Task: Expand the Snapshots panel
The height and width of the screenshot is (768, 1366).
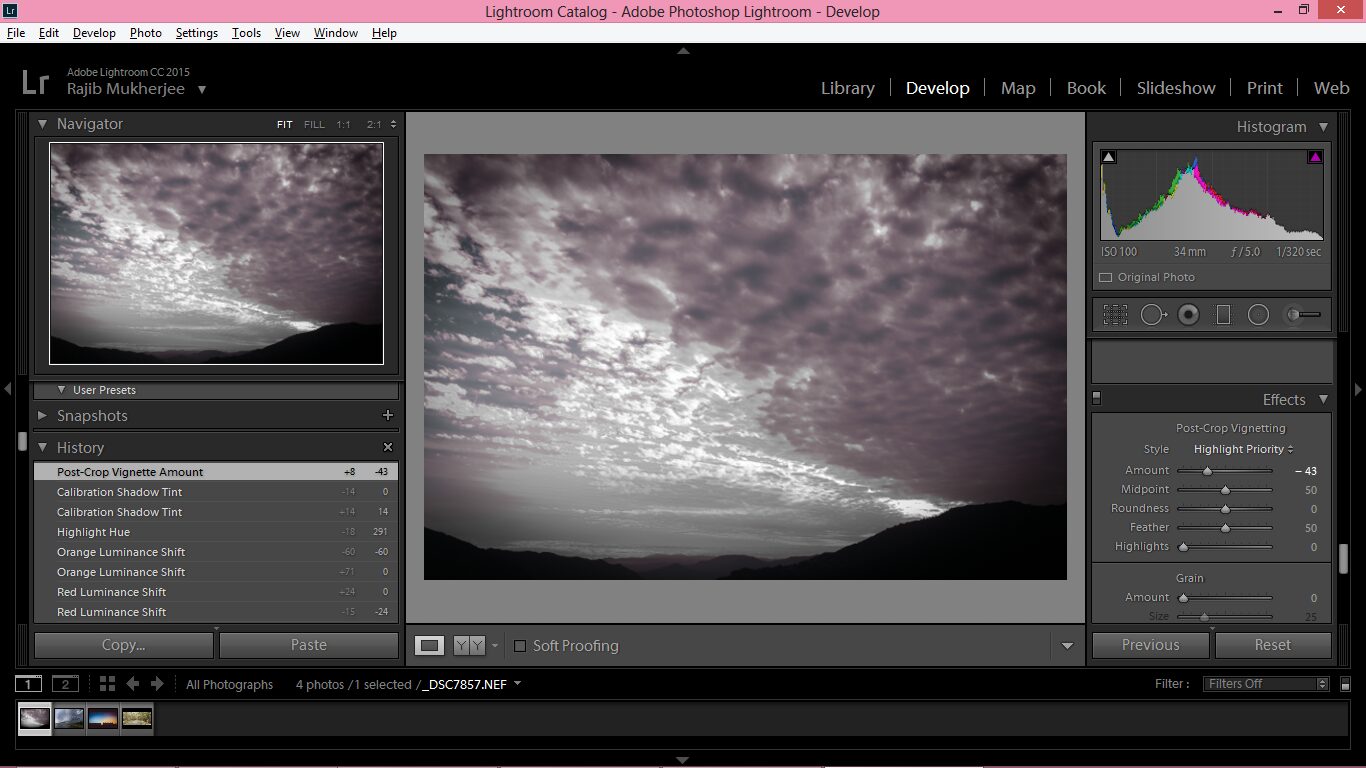Action: (x=43, y=415)
